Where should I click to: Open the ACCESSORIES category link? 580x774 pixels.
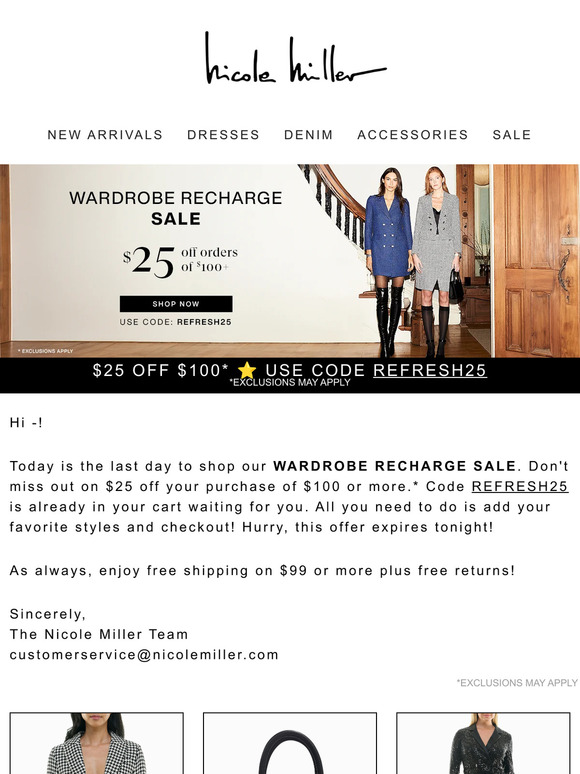point(413,135)
